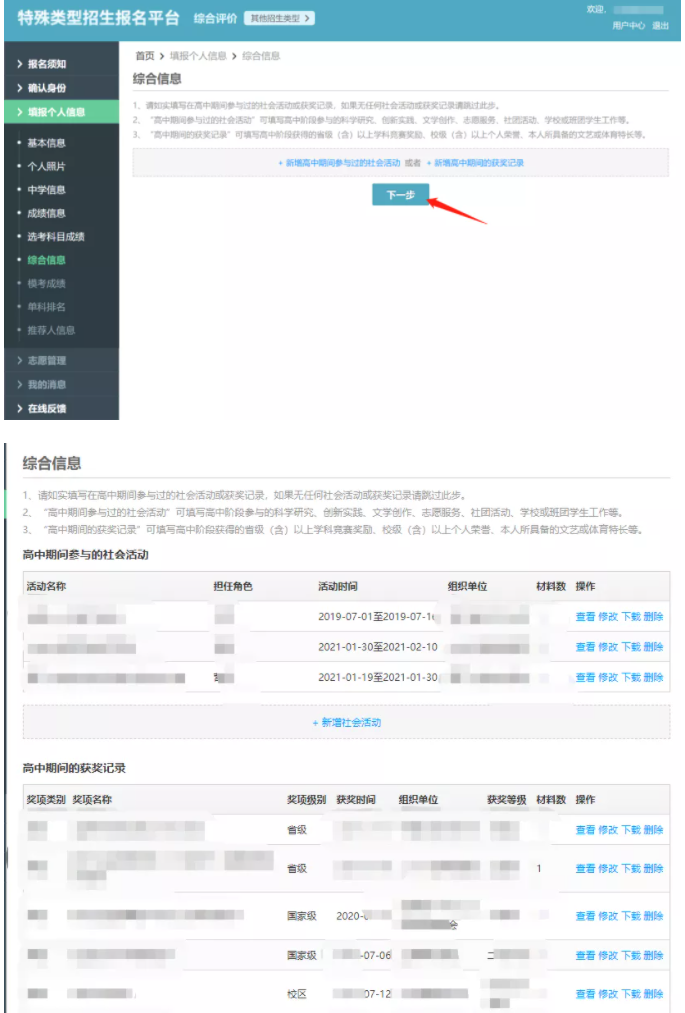Click 退出 to log out
685x1013 pixels.
click(x=660, y=26)
